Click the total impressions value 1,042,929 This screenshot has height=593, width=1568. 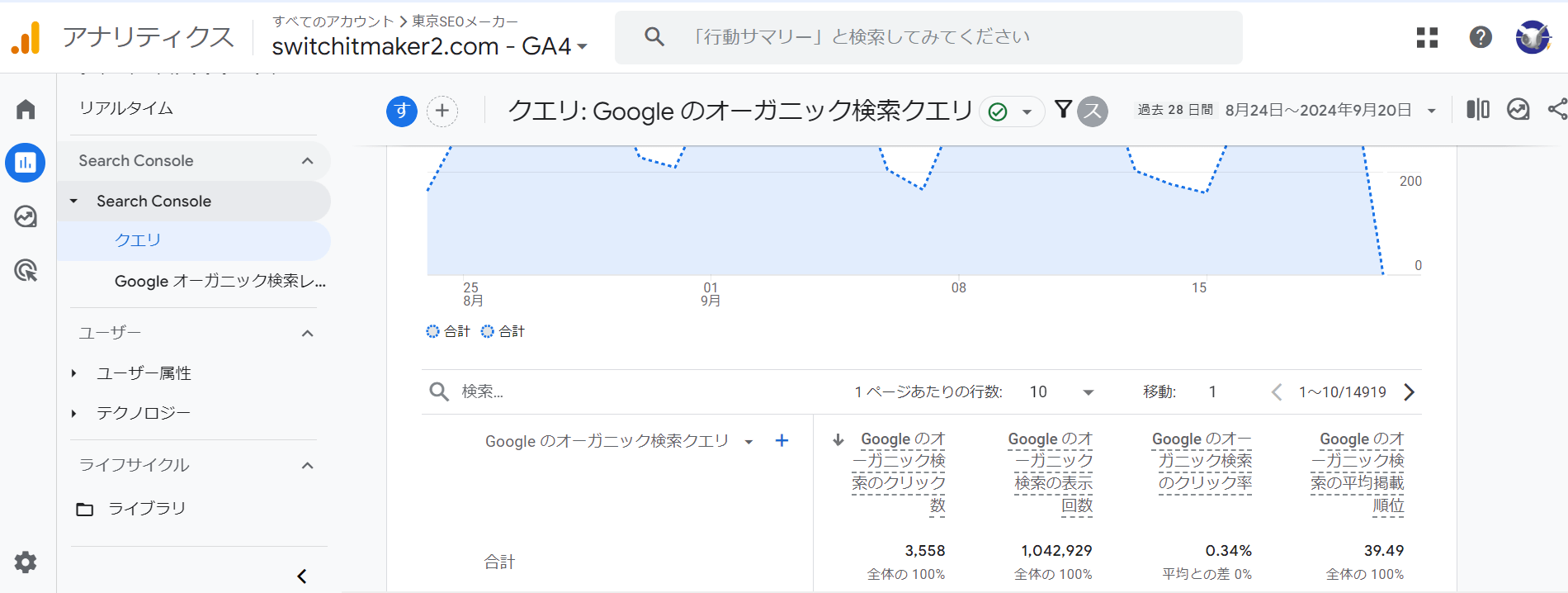(1056, 551)
